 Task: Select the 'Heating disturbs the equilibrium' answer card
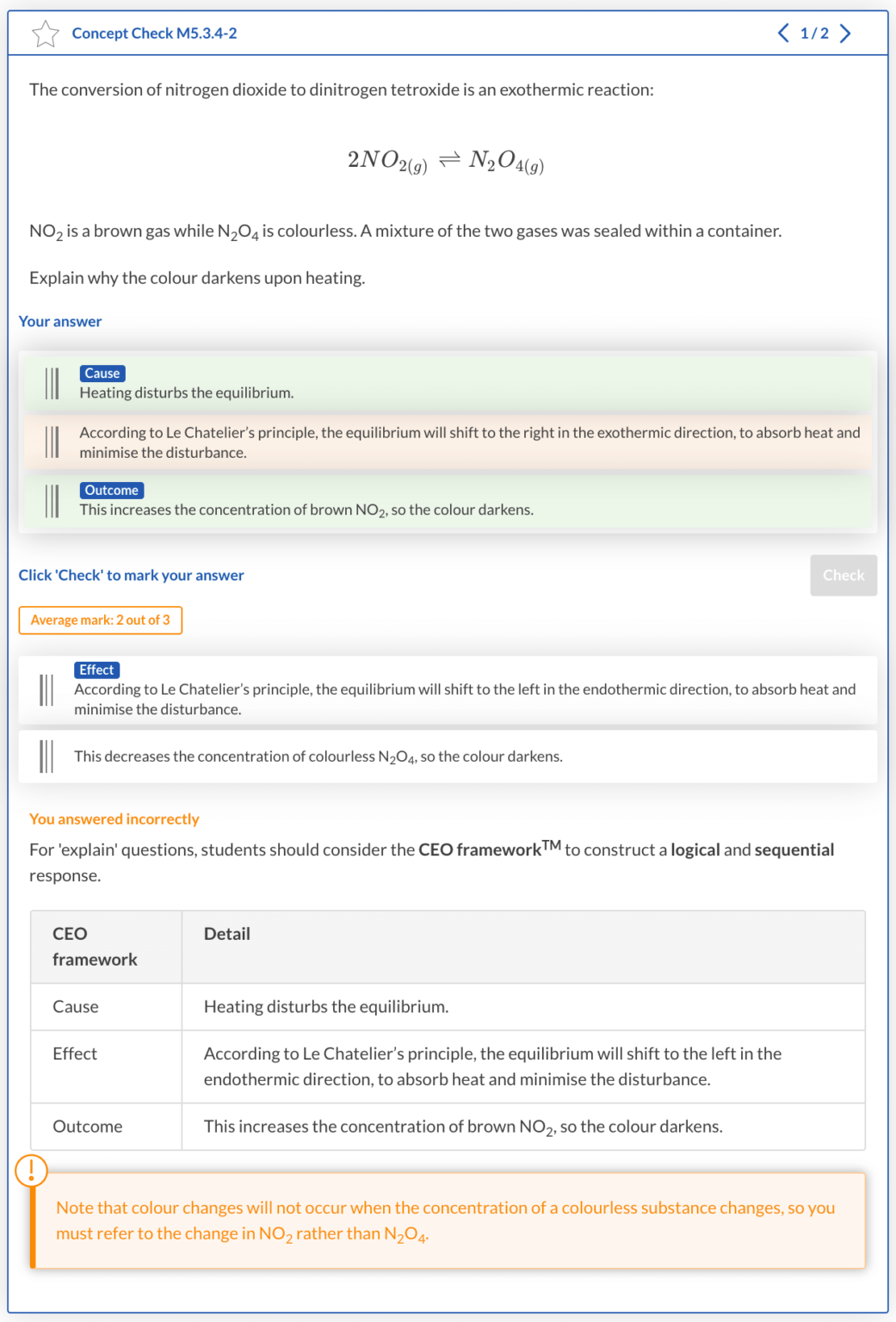448,384
